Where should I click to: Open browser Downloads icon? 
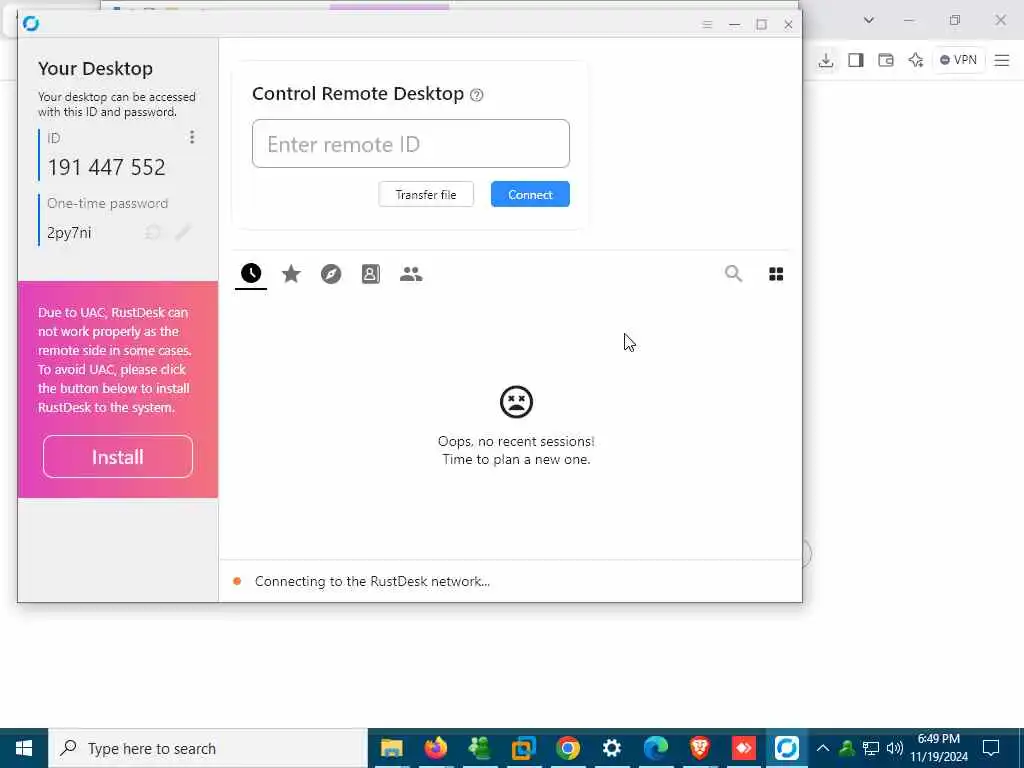click(x=825, y=60)
